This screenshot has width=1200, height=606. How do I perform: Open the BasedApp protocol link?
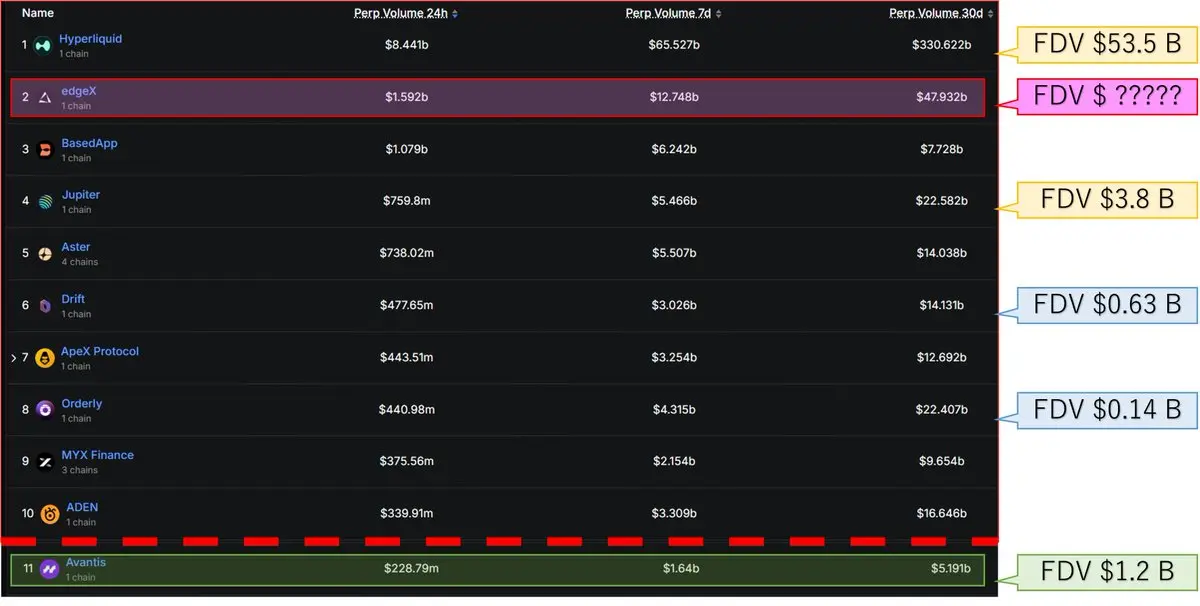(x=89, y=143)
